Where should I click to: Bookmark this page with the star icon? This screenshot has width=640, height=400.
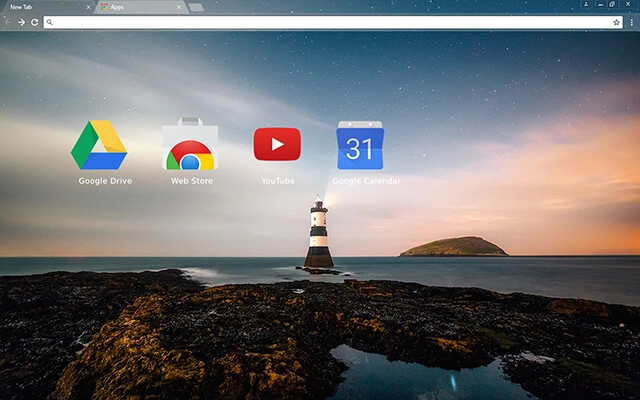pos(616,22)
